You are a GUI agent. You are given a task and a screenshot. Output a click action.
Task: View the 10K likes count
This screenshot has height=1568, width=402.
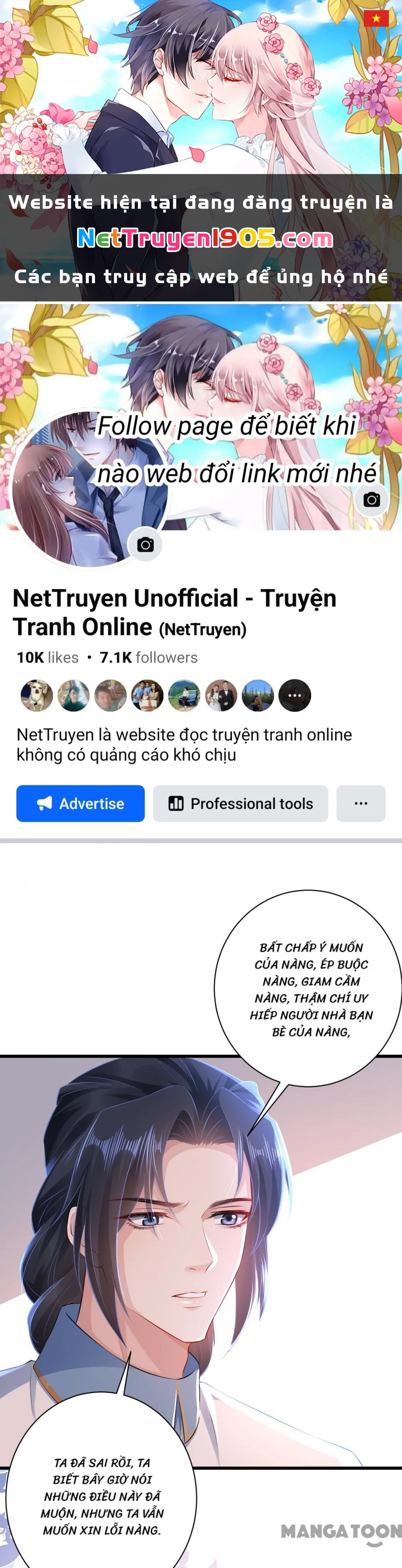point(47,657)
